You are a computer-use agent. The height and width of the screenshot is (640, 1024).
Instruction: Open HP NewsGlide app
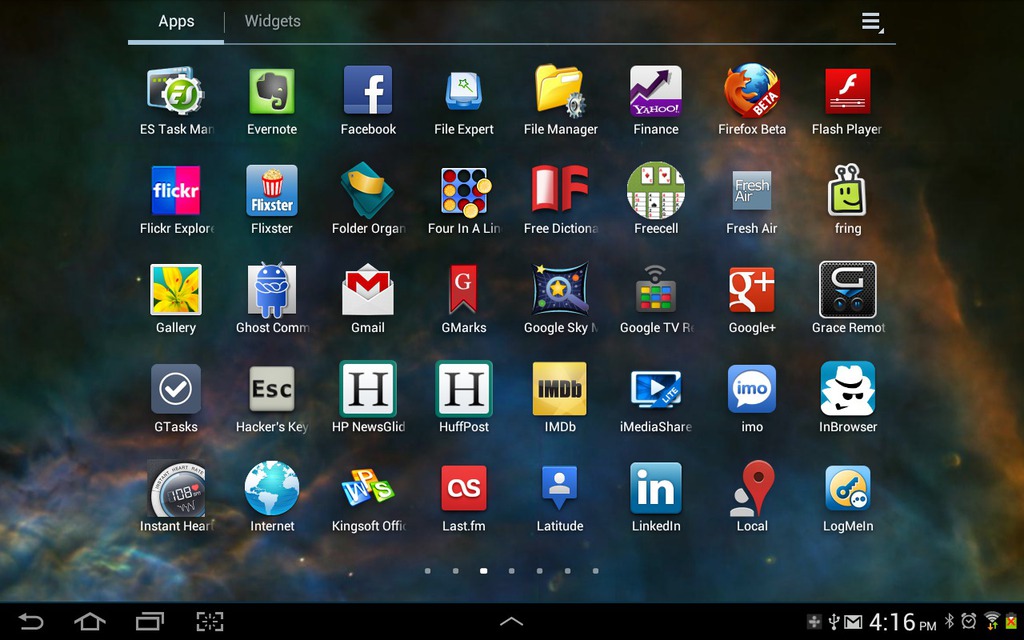[x=368, y=389]
